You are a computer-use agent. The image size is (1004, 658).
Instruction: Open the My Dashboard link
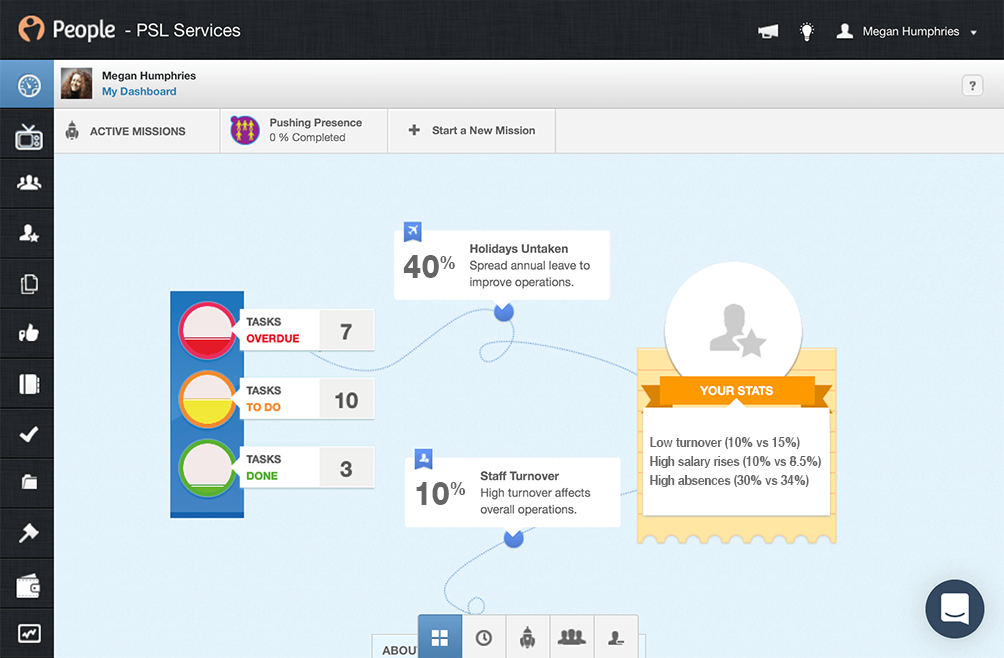point(139,91)
